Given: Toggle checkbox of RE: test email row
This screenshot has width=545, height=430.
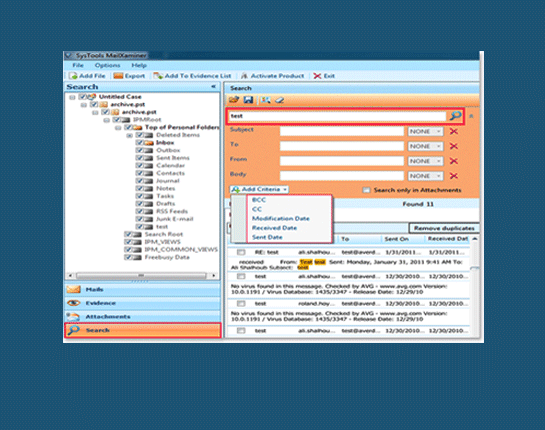Looking at the screenshot, I should 241,252.
